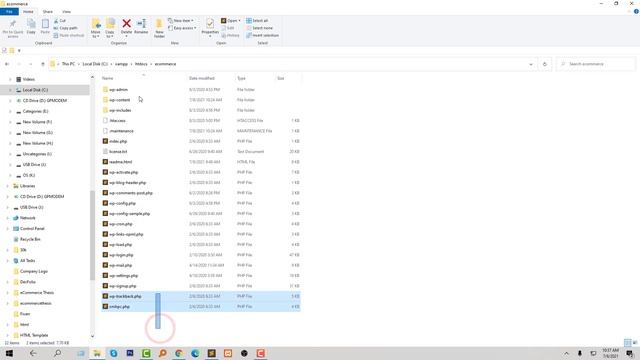This screenshot has width=640, height=360.
Task: Switch to the Home tab
Action: tap(28, 12)
